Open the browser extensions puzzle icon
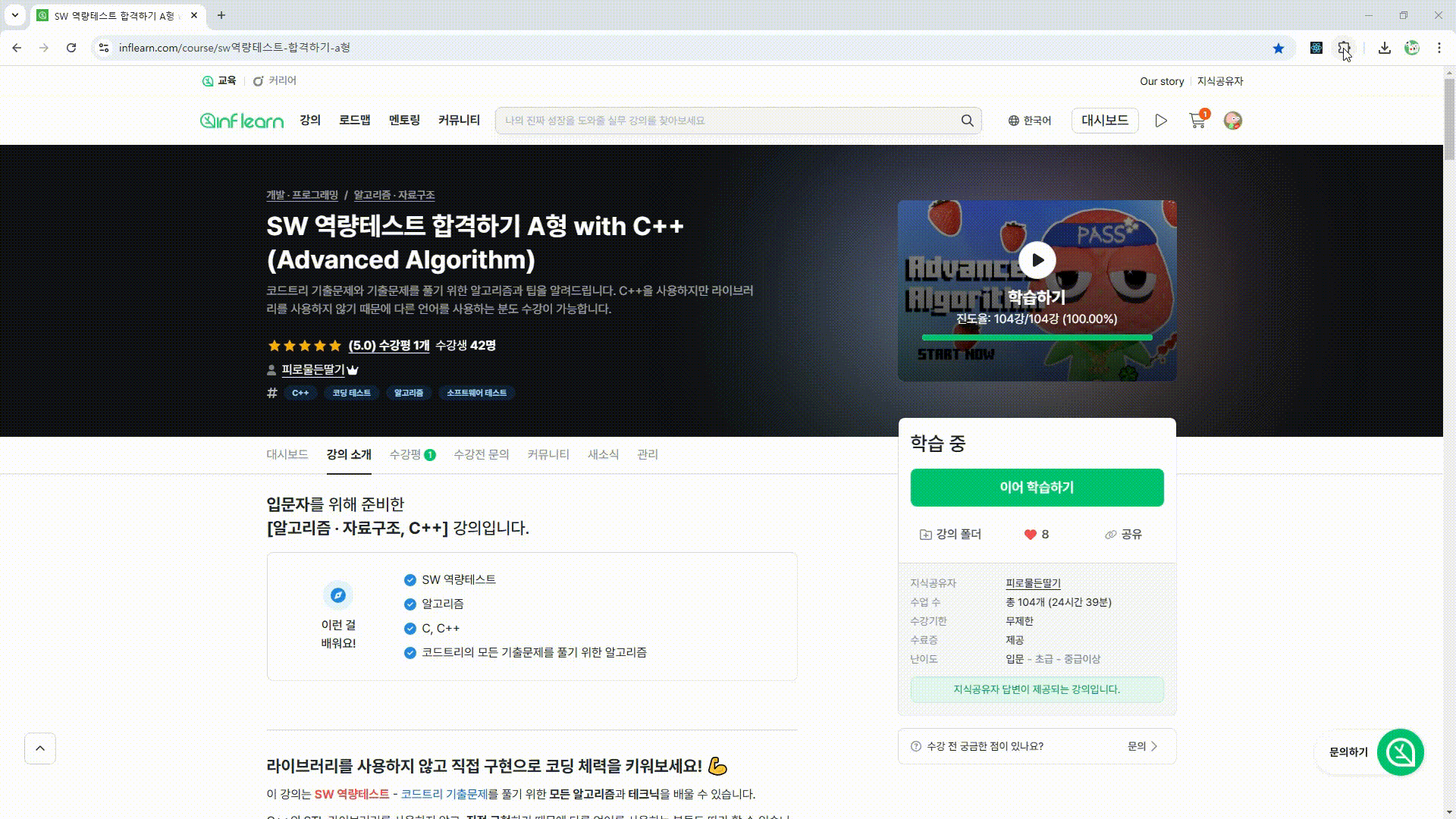 click(1344, 48)
